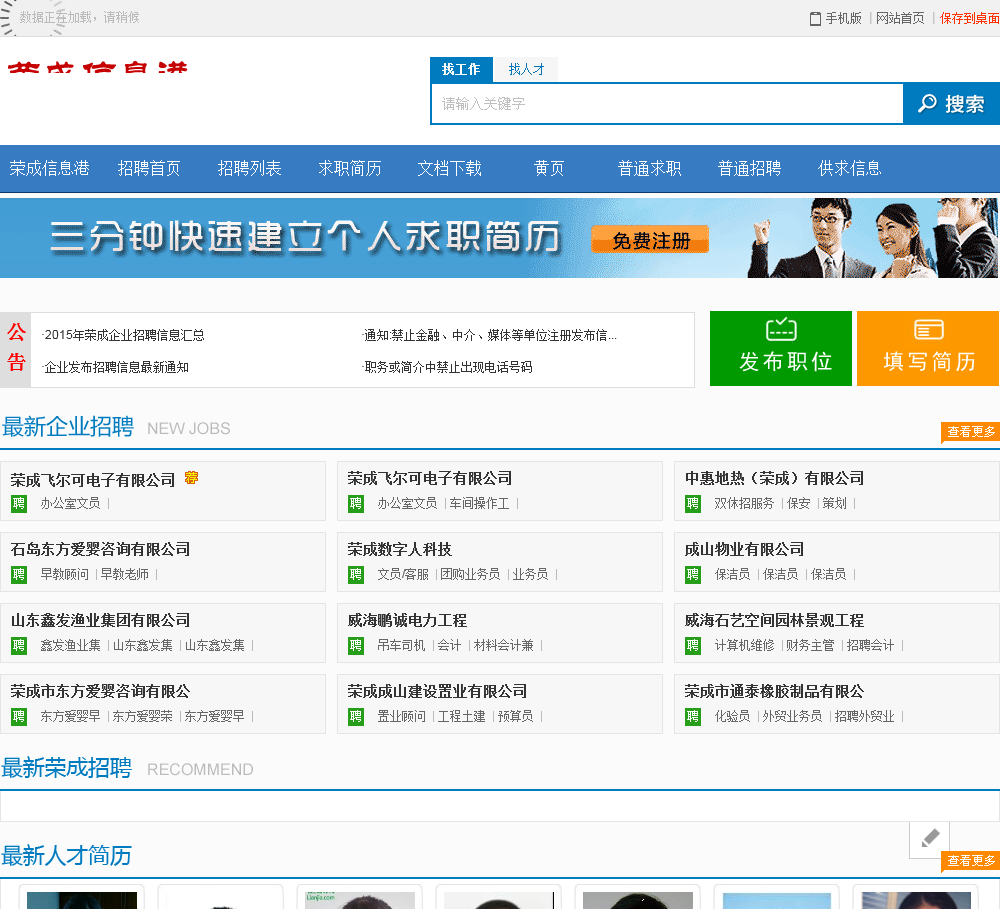
Task: Open 山东鑫发渔业集团有限公司 company link
Action: (x=100, y=620)
